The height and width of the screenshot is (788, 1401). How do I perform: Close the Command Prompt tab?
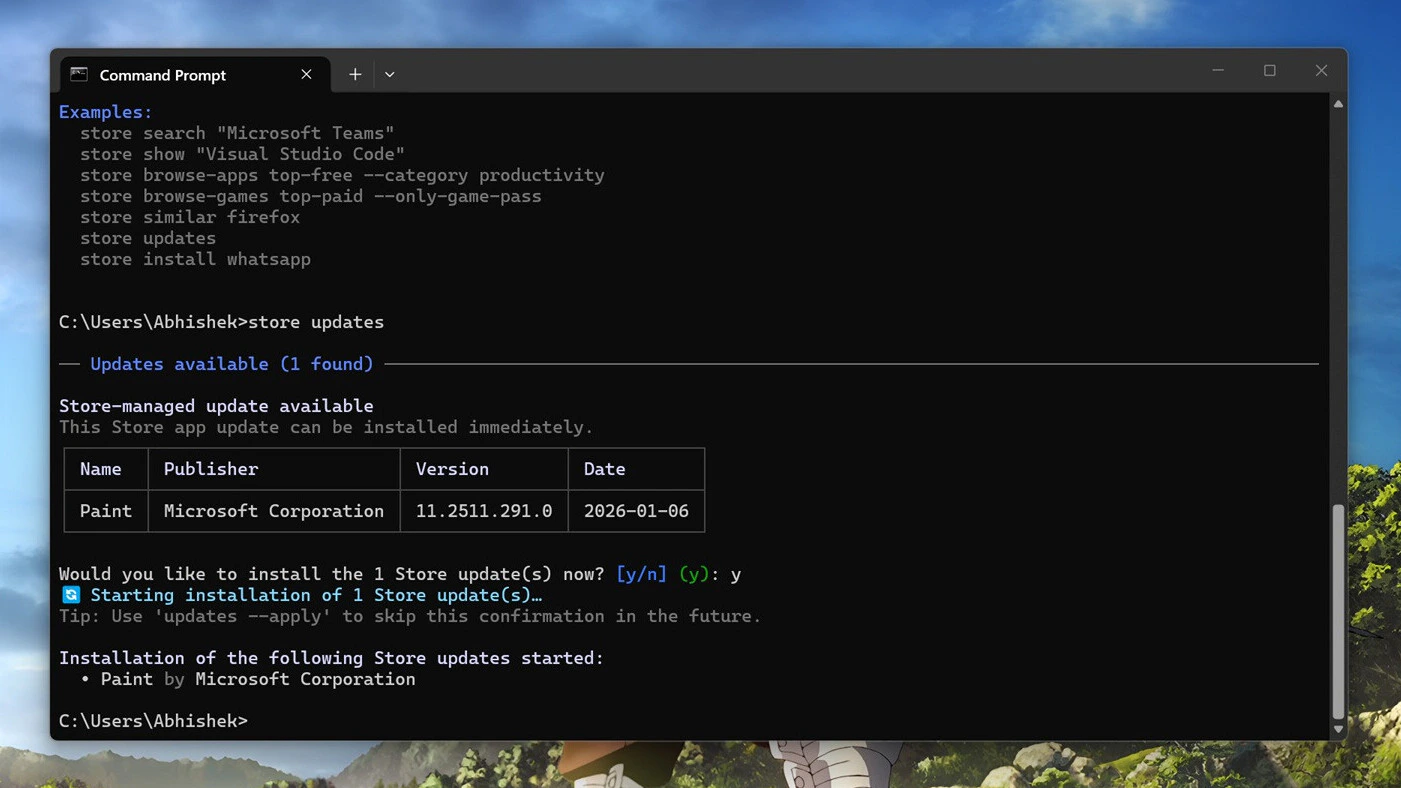click(306, 75)
